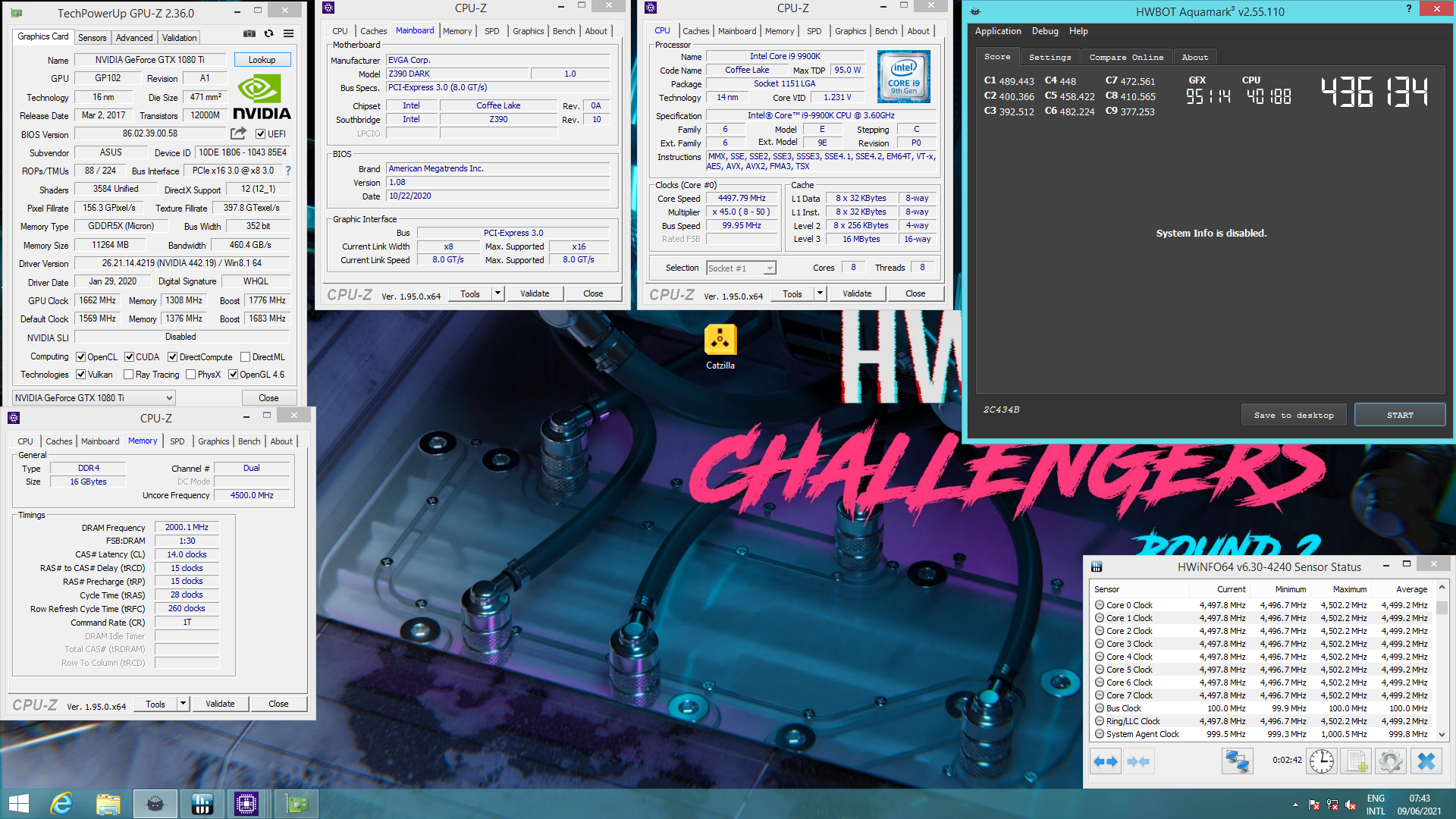Click the Core 0 Clock sensor icon
The height and width of the screenshot is (819, 1456).
(1100, 605)
